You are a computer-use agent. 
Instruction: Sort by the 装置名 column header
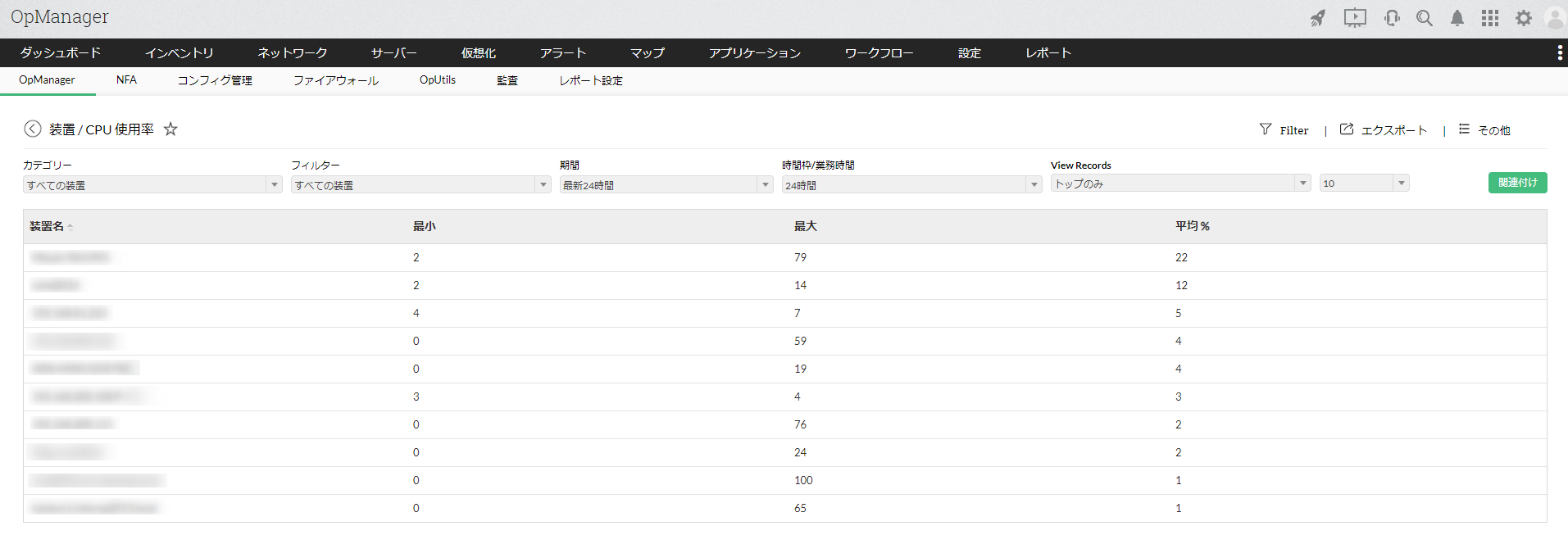48,226
